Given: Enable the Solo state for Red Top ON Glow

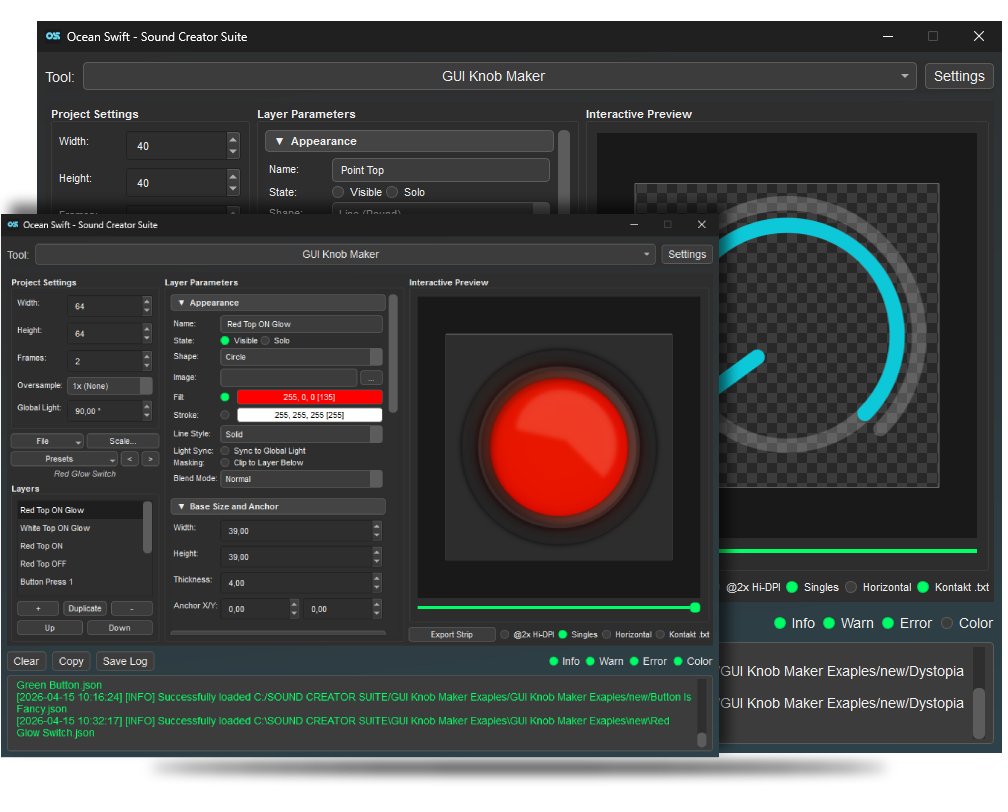Looking at the screenshot, I should click(267, 341).
